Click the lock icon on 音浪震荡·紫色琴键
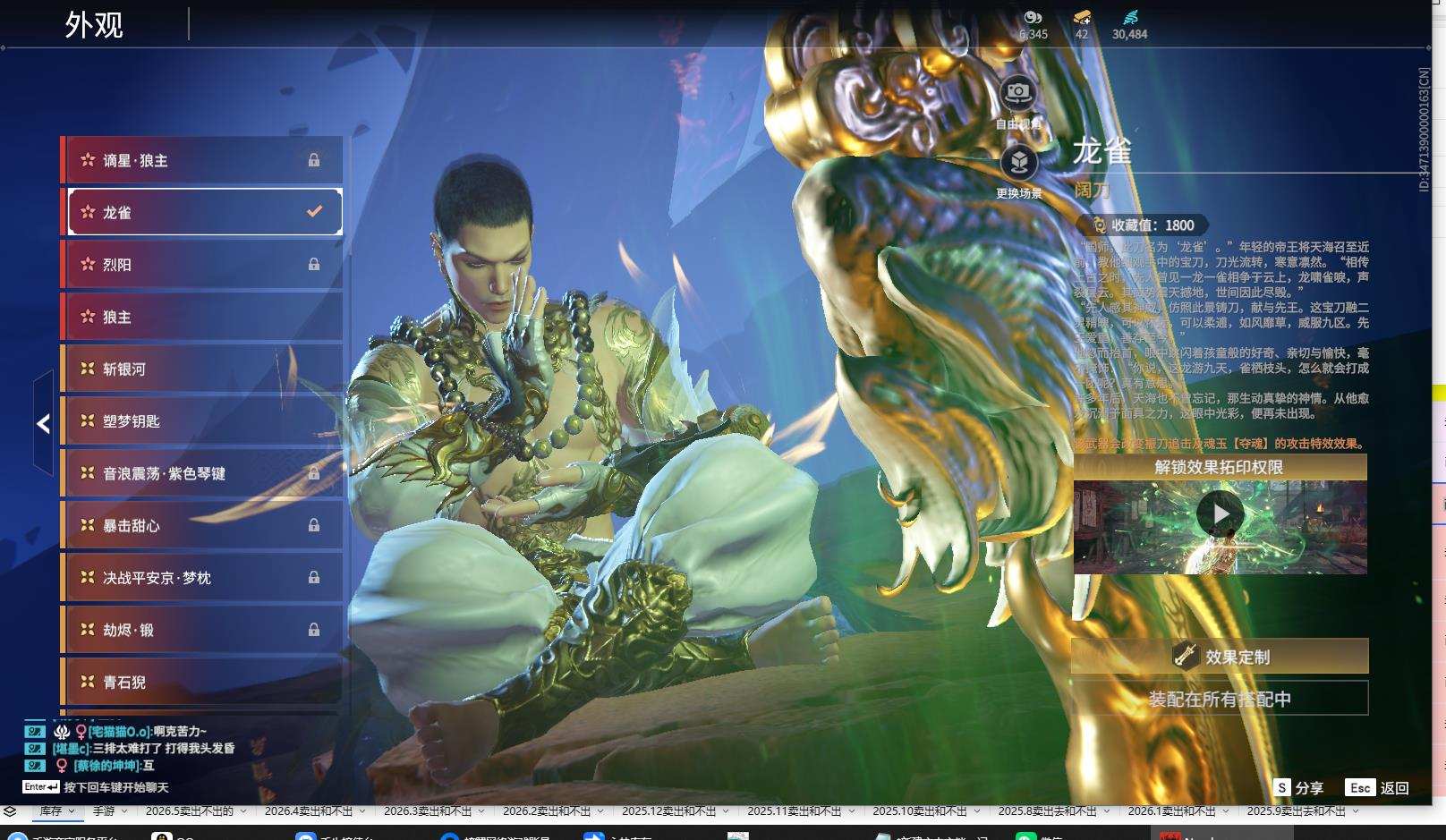The height and width of the screenshot is (840, 1446). coord(314,473)
